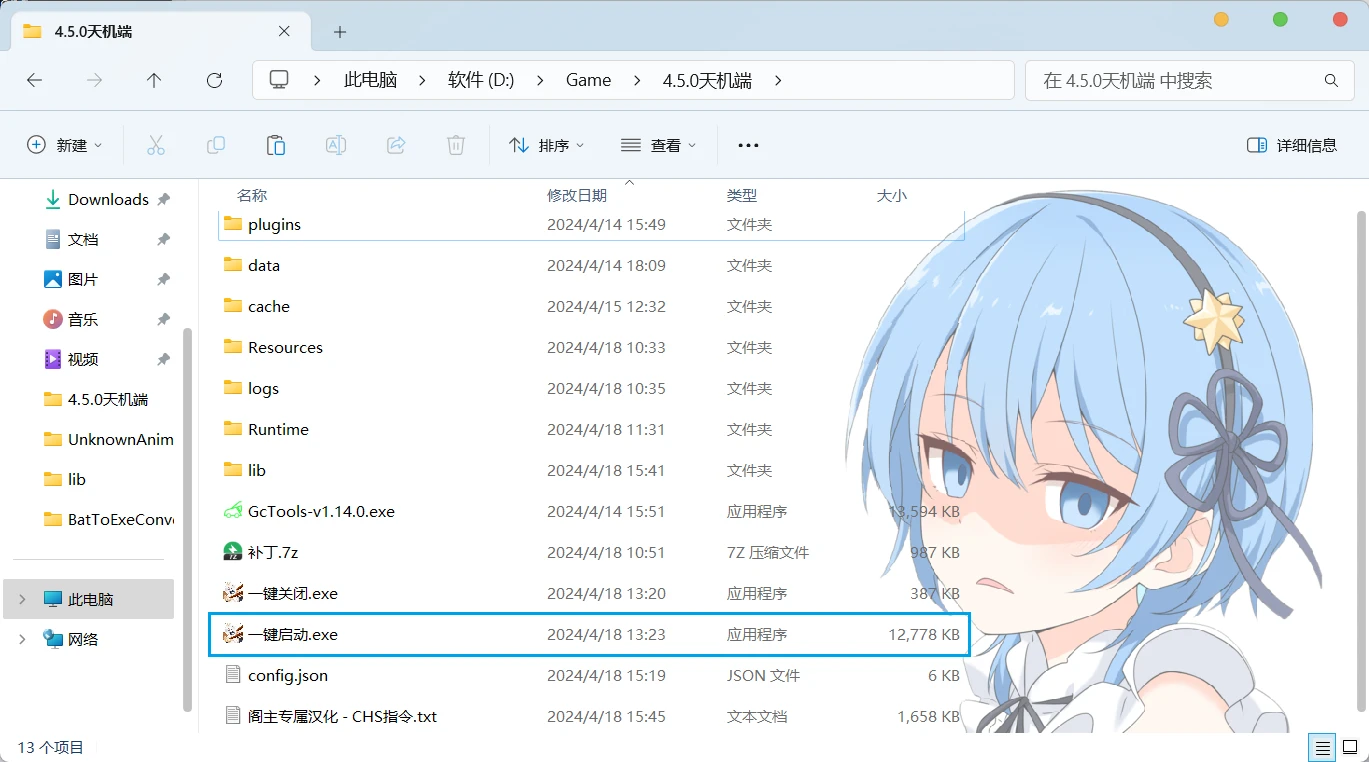Click the Copy icon in toolbar
The height and width of the screenshot is (762, 1369).
[x=216, y=145]
